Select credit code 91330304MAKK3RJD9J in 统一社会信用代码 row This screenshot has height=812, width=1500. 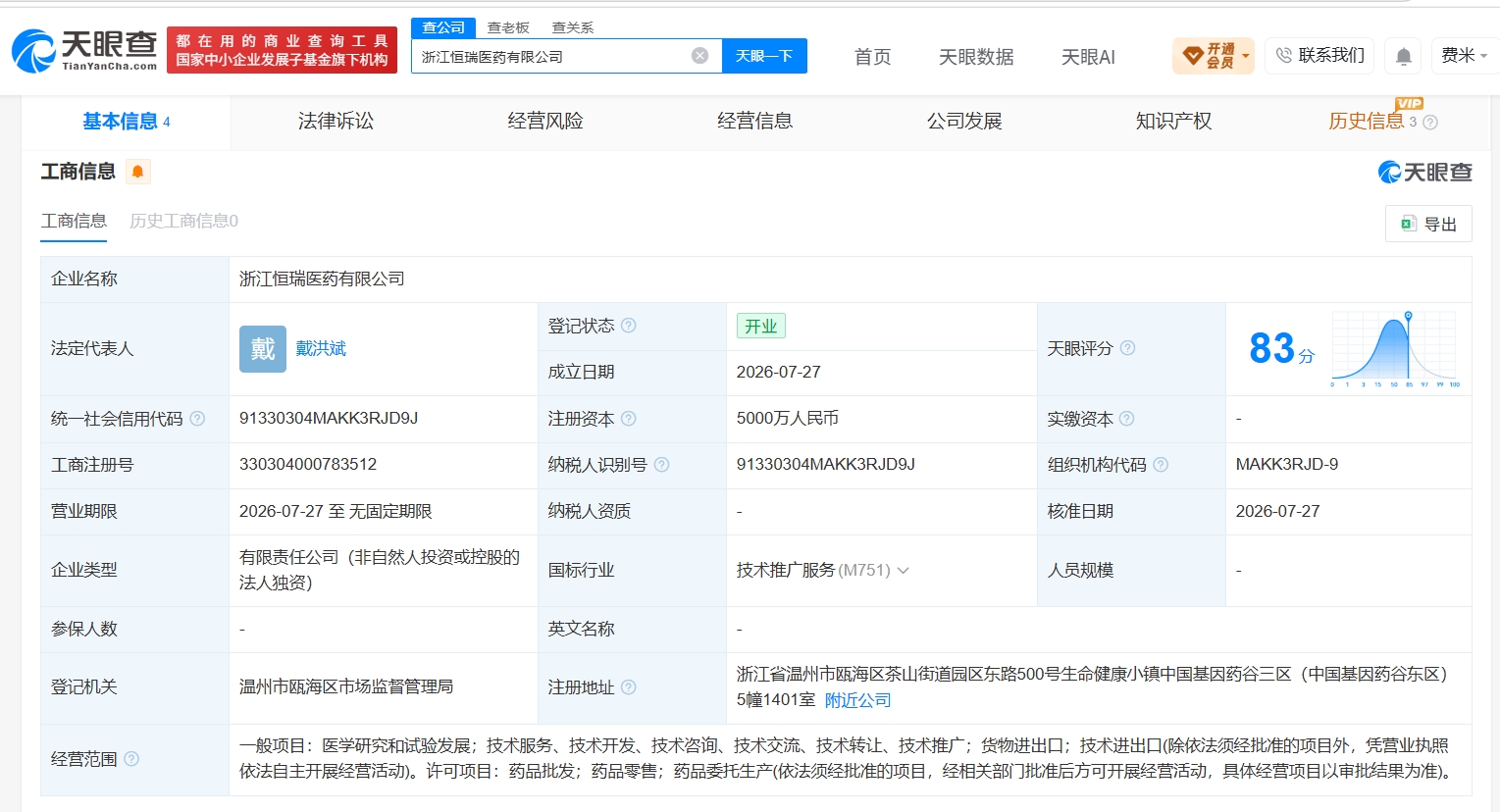pos(329,419)
